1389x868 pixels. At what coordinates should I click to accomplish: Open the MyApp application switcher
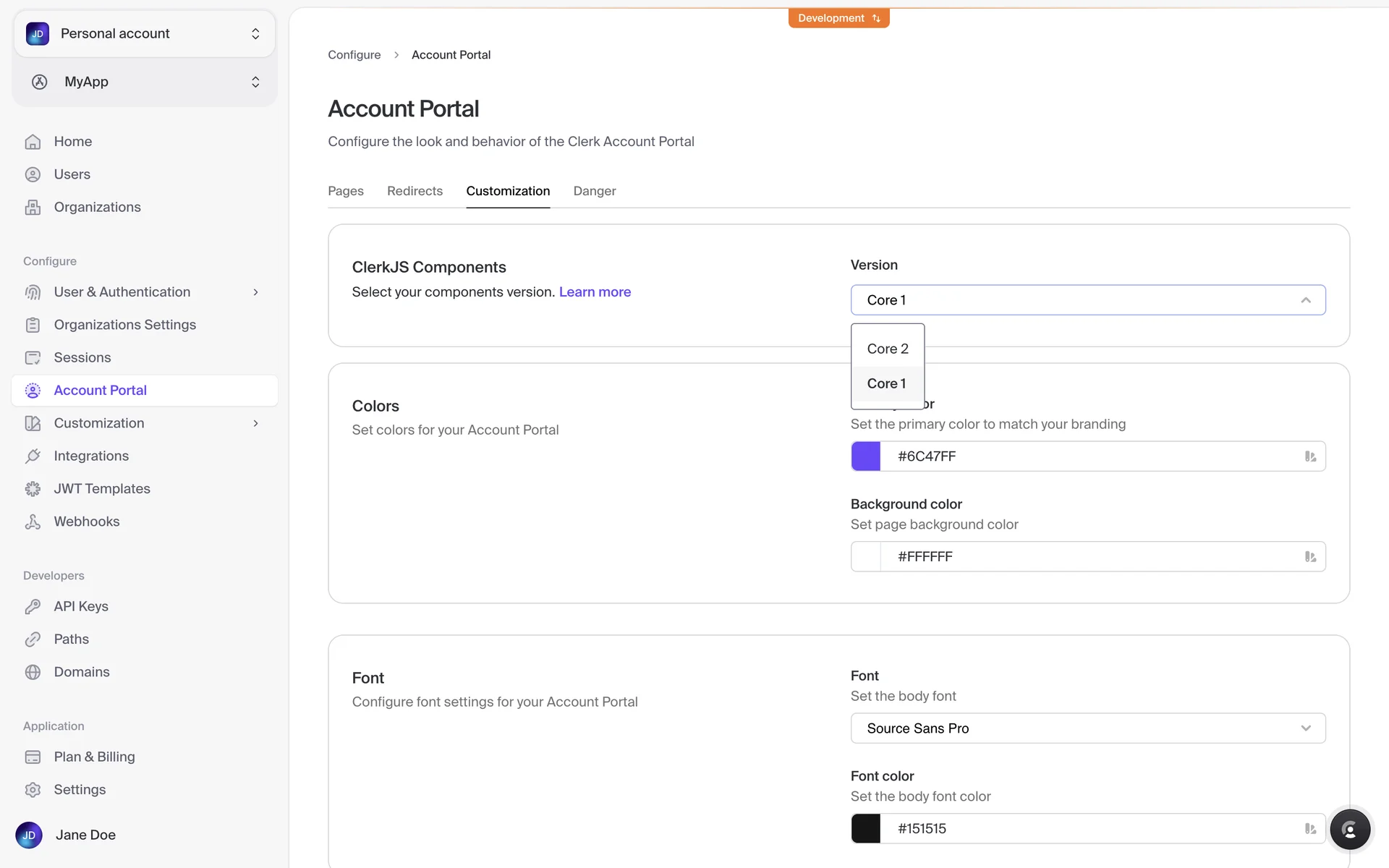point(145,82)
